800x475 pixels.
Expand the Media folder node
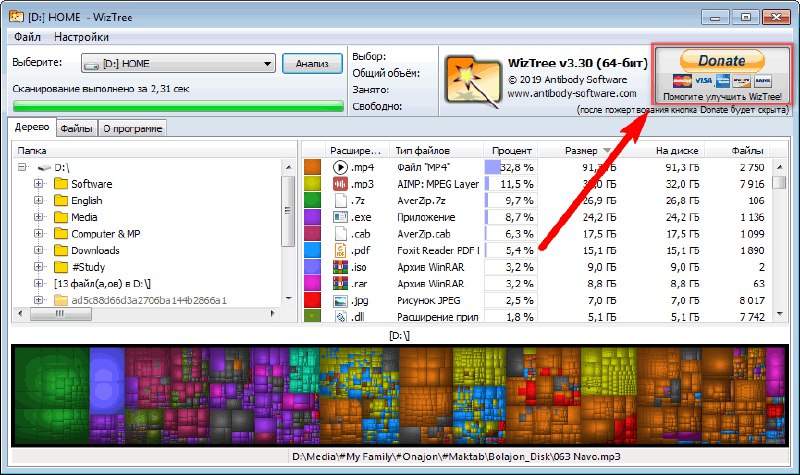tap(38, 217)
